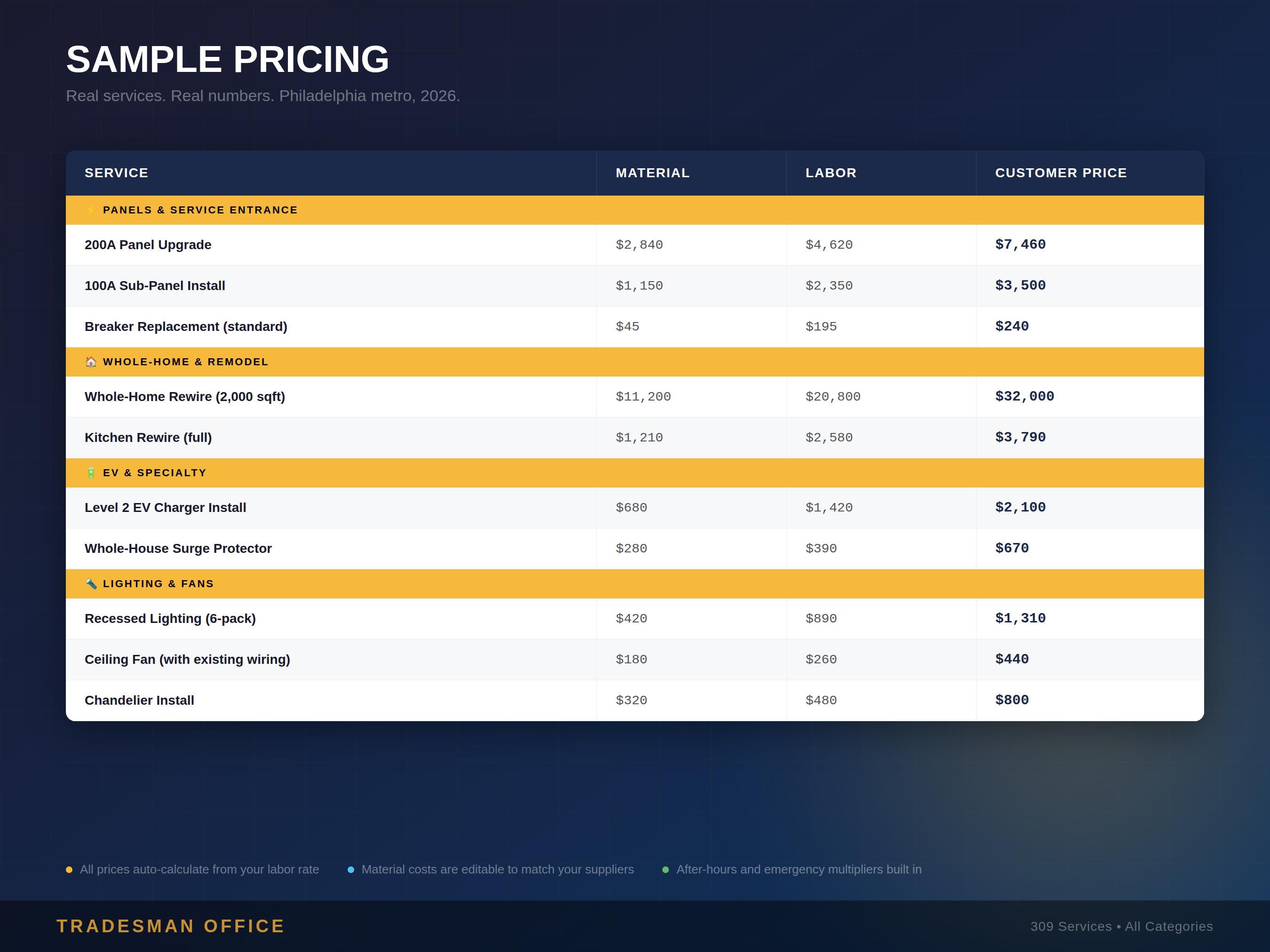Click the TRADESMAN OFFICE footer brand

171,926
